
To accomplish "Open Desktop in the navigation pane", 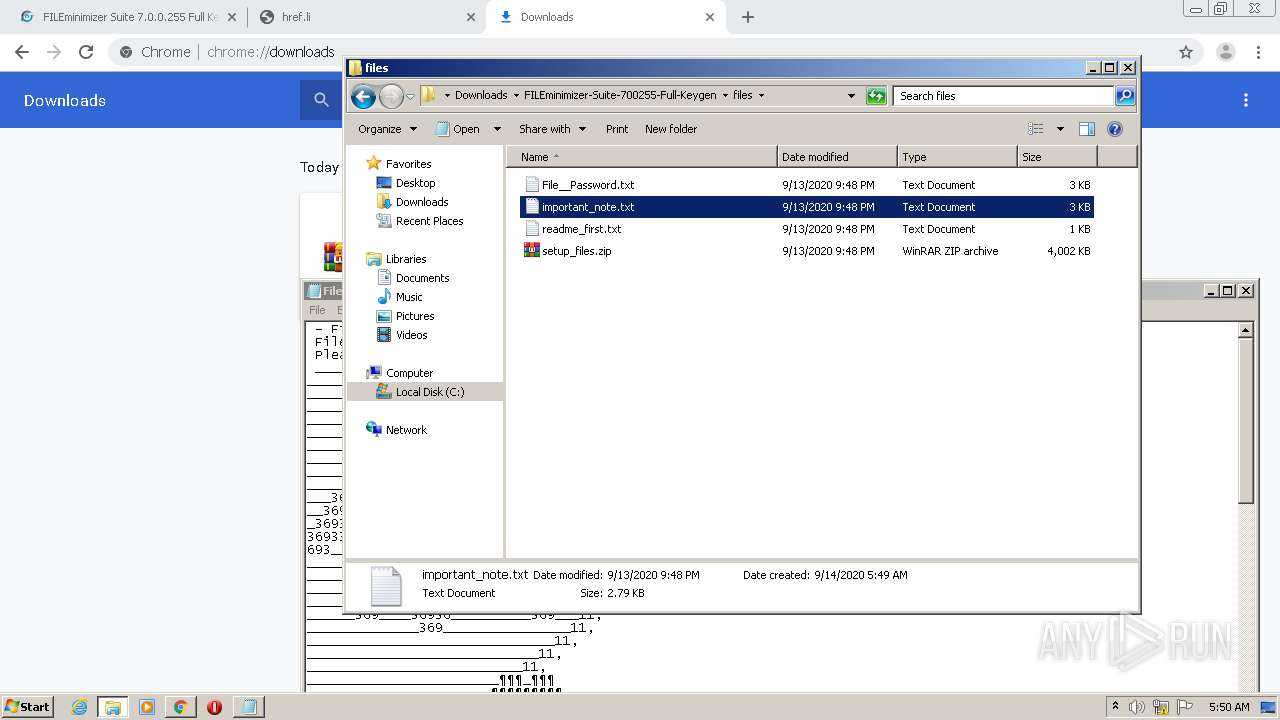I will 406,183.
